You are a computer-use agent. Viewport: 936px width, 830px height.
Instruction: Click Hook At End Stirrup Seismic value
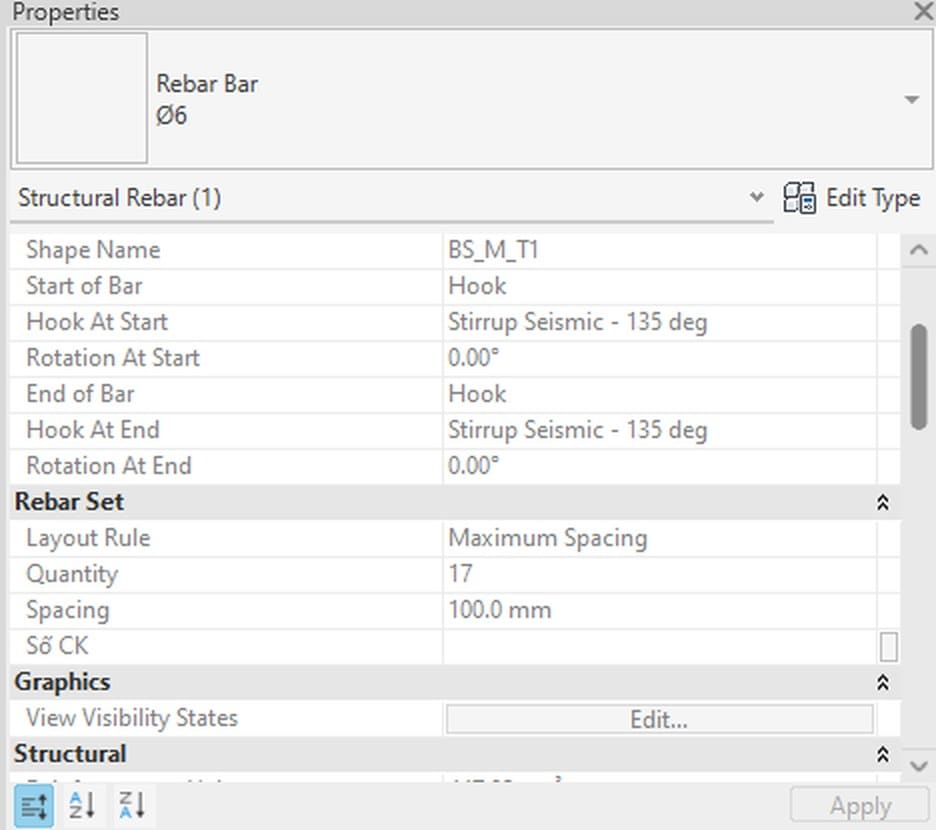tap(660, 430)
